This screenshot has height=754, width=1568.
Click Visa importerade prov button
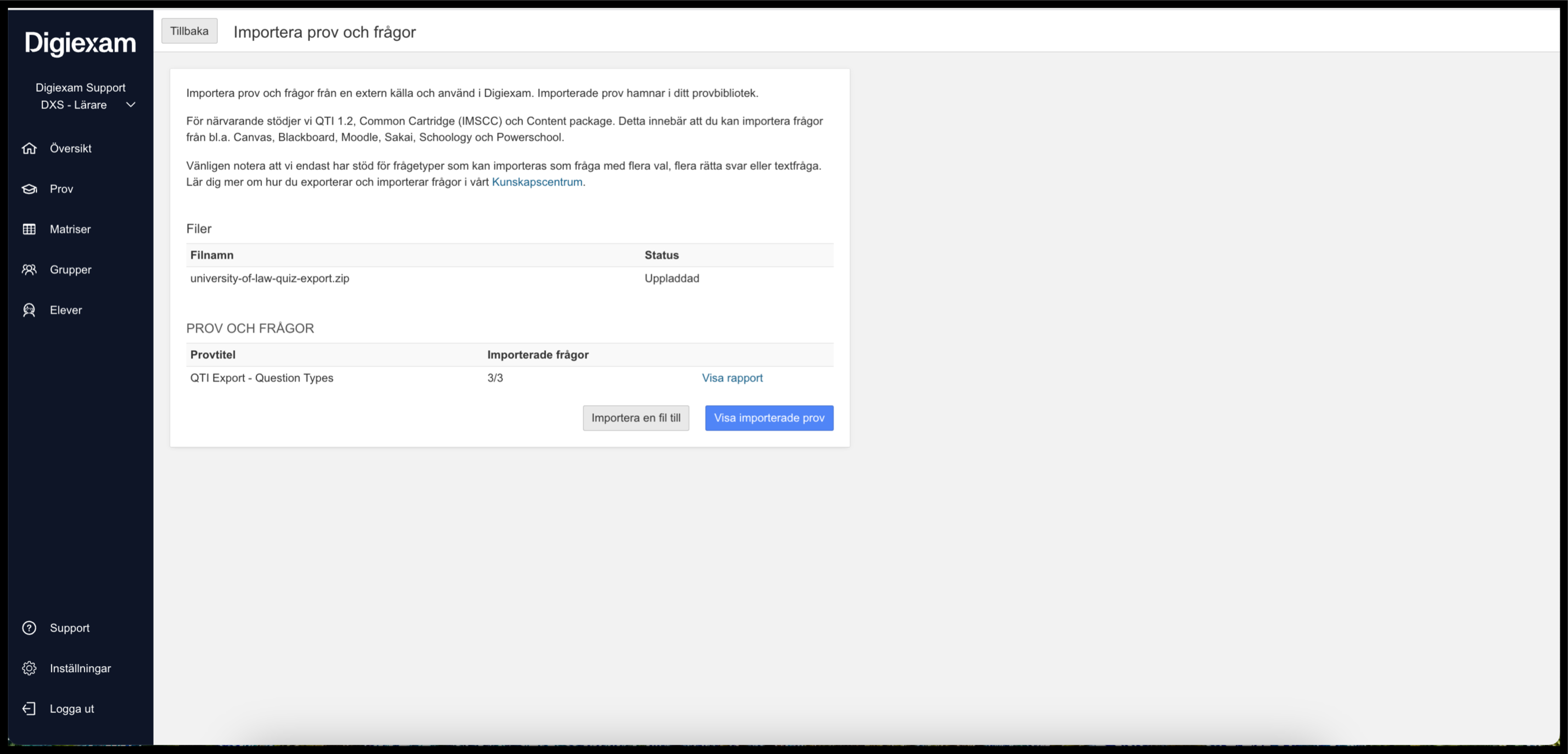pyautogui.click(x=769, y=418)
